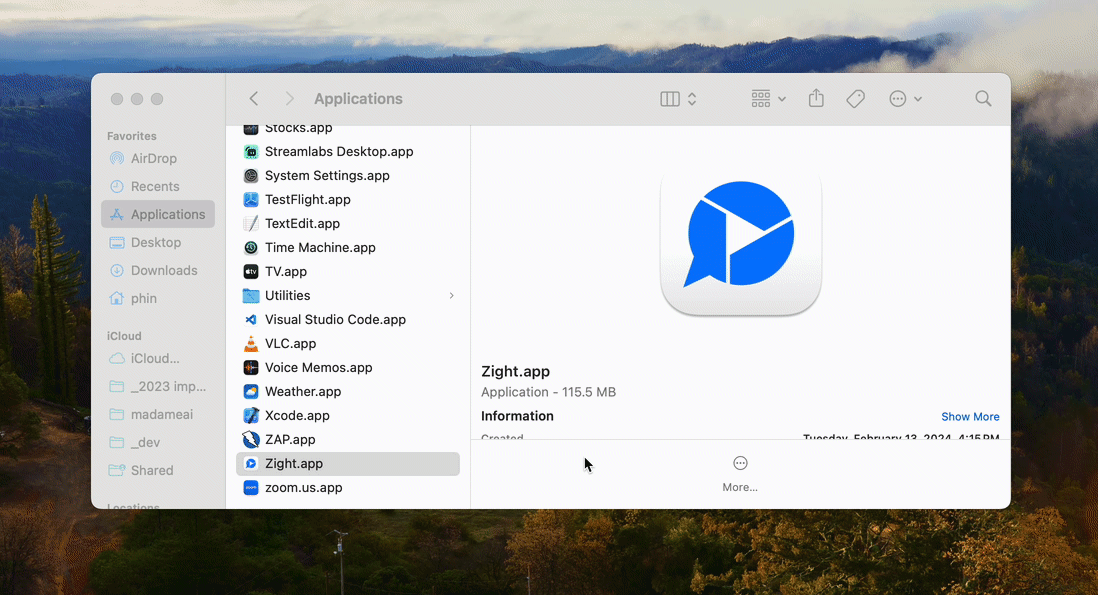Image resolution: width=1098 pixels, height=595 pixels.
Task: Go forward with the Finder forward arrow
Action: click(x=289, y=99)
